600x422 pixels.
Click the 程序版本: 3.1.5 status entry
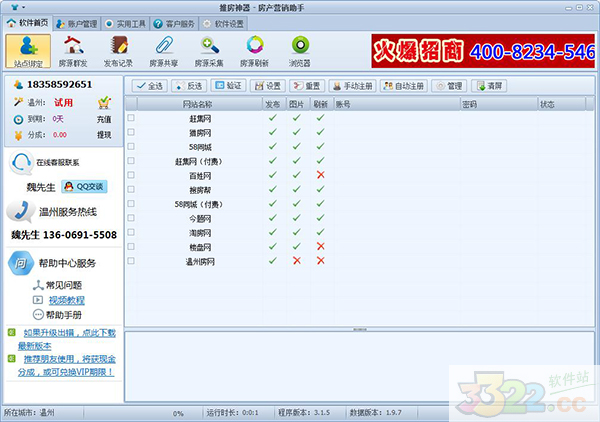point(304,413)
